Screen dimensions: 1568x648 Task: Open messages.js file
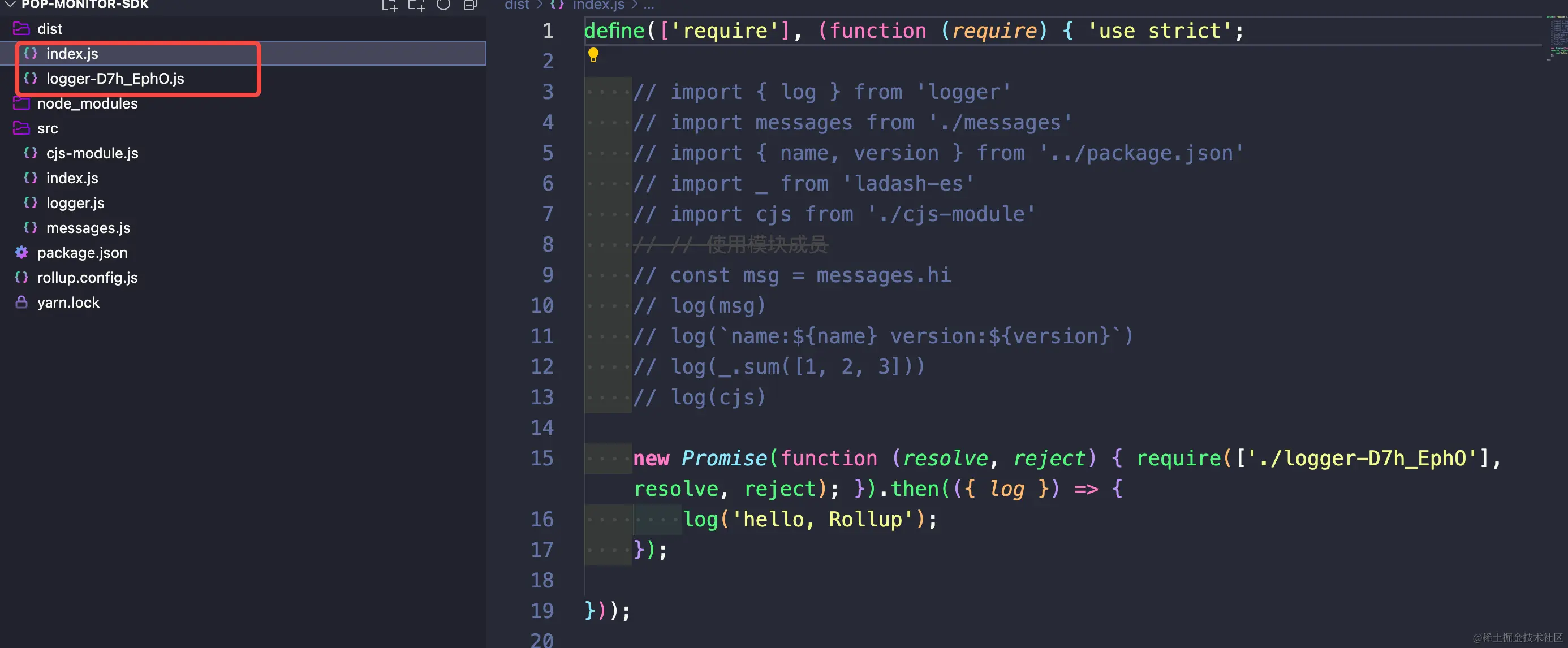(x=88, y=227)
